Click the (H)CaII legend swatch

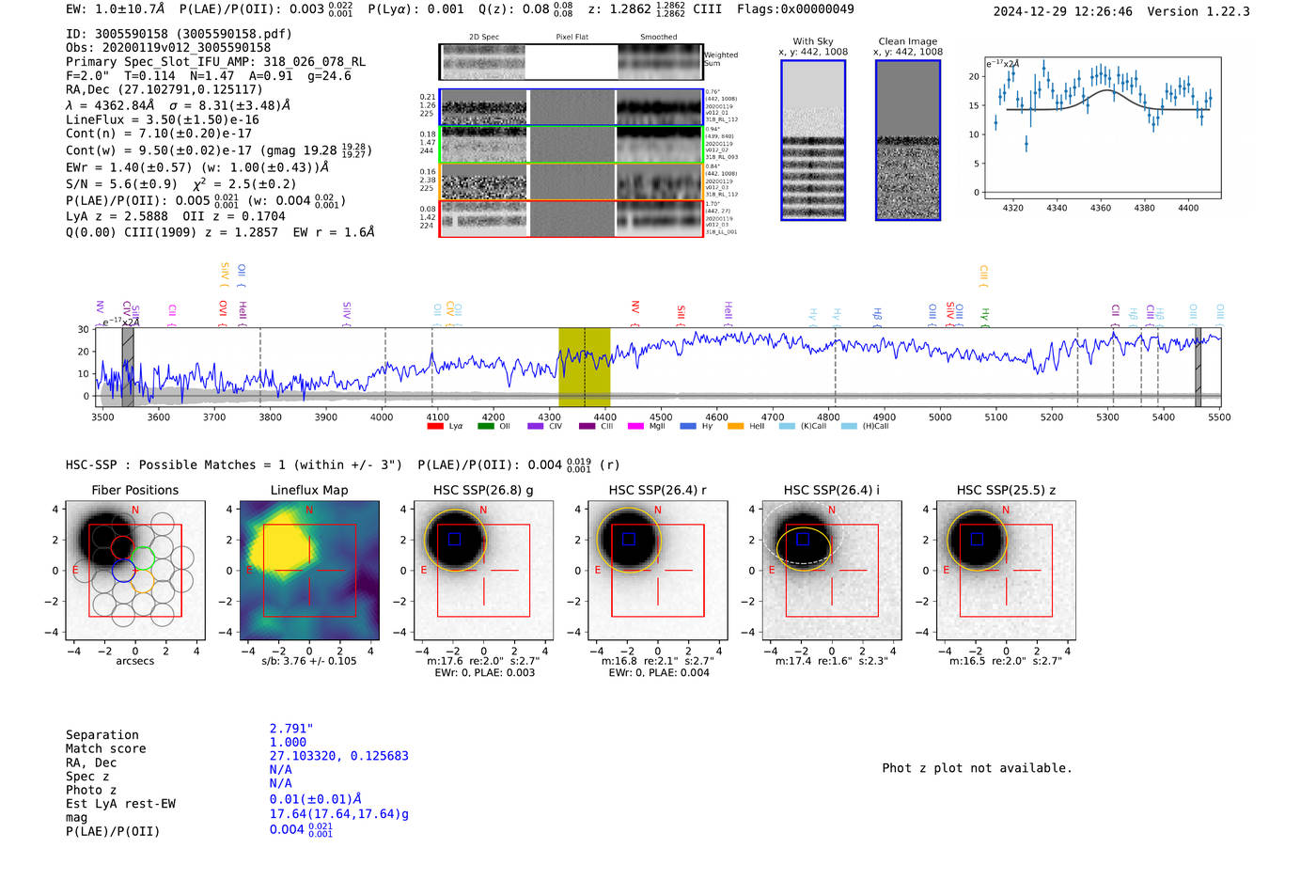(x=849, y=426)
